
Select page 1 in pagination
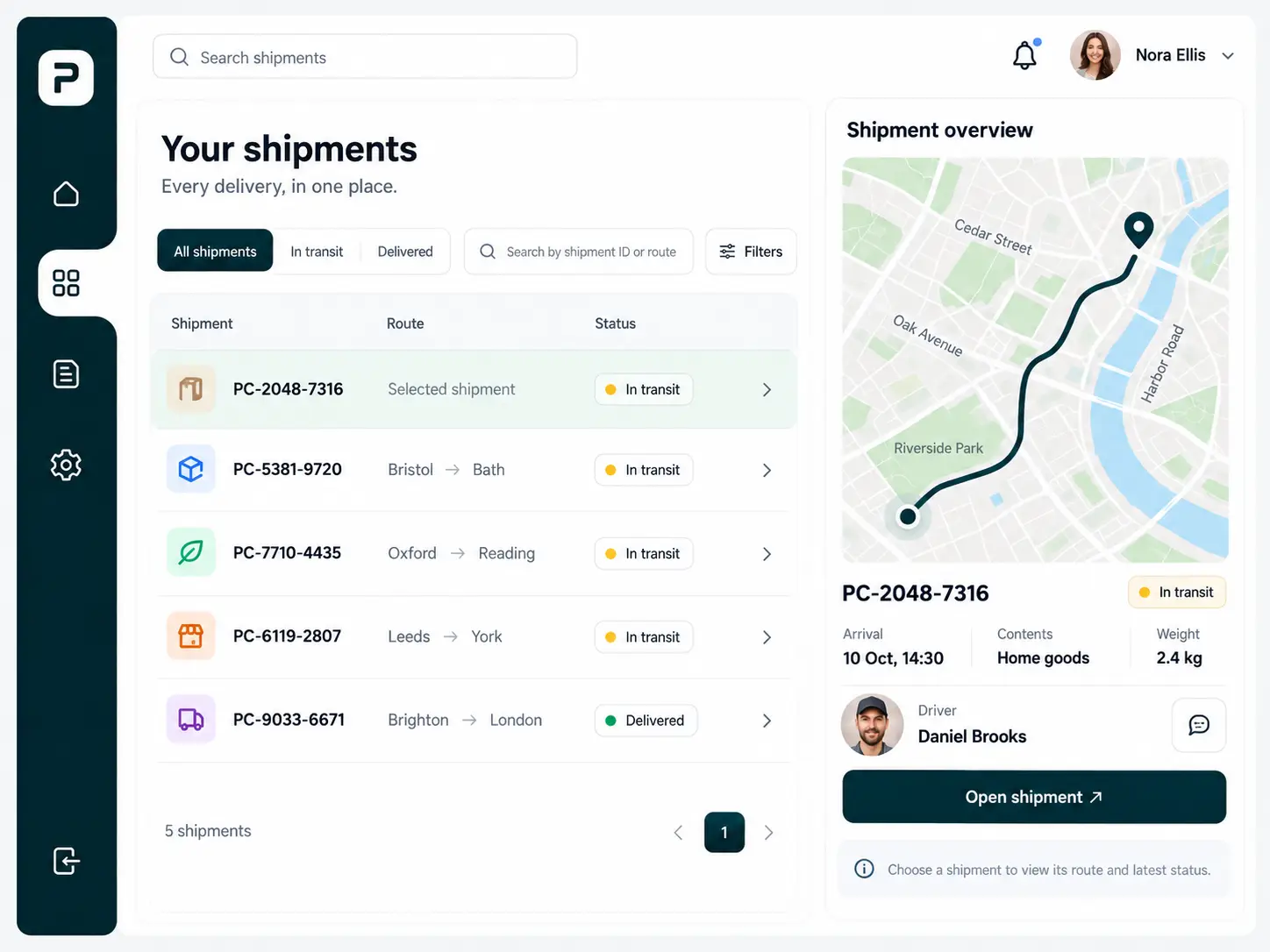coord(724,833)
